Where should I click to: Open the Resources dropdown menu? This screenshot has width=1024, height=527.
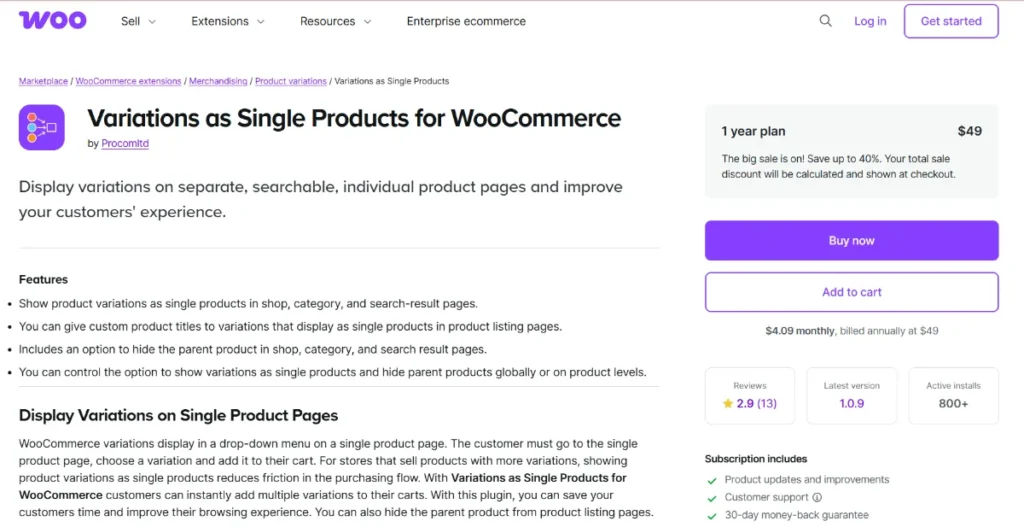pyautogui.click(x=335, y=21)
